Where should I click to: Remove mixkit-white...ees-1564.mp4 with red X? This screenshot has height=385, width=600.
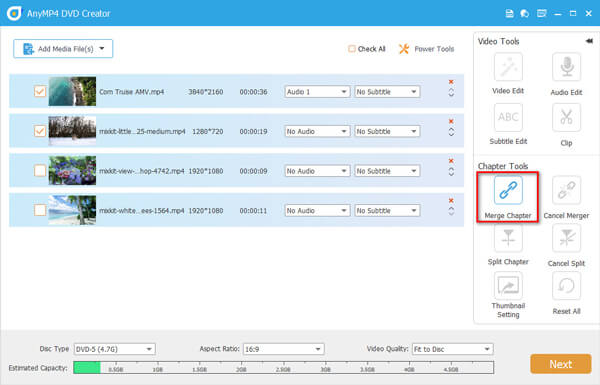pos(451,201)
